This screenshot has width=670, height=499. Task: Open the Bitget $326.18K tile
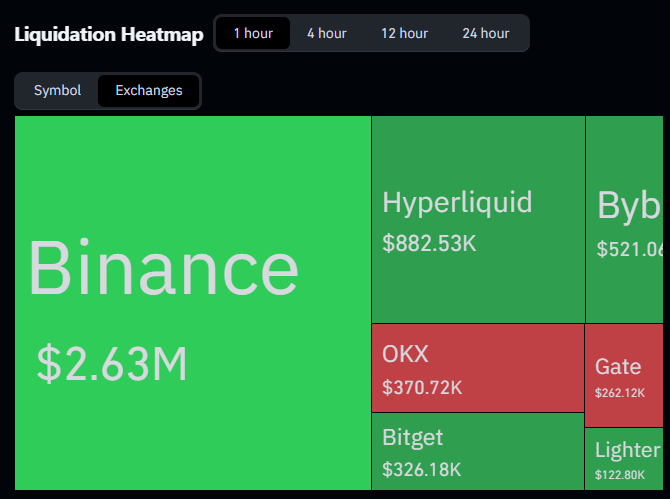[x=478, y=452]
